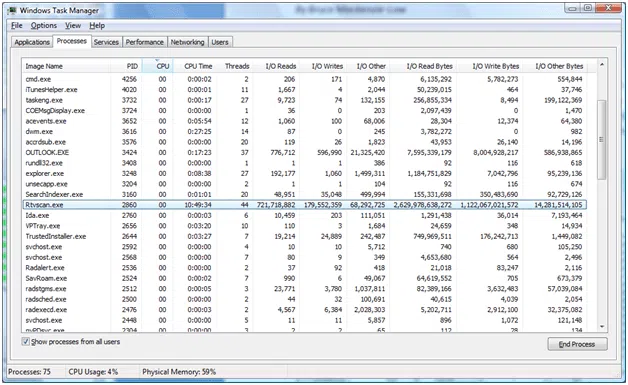Image resolution: width=628 pixels, height=385 pixels.
Task: Open the Options menu
Action: [44, 26]
